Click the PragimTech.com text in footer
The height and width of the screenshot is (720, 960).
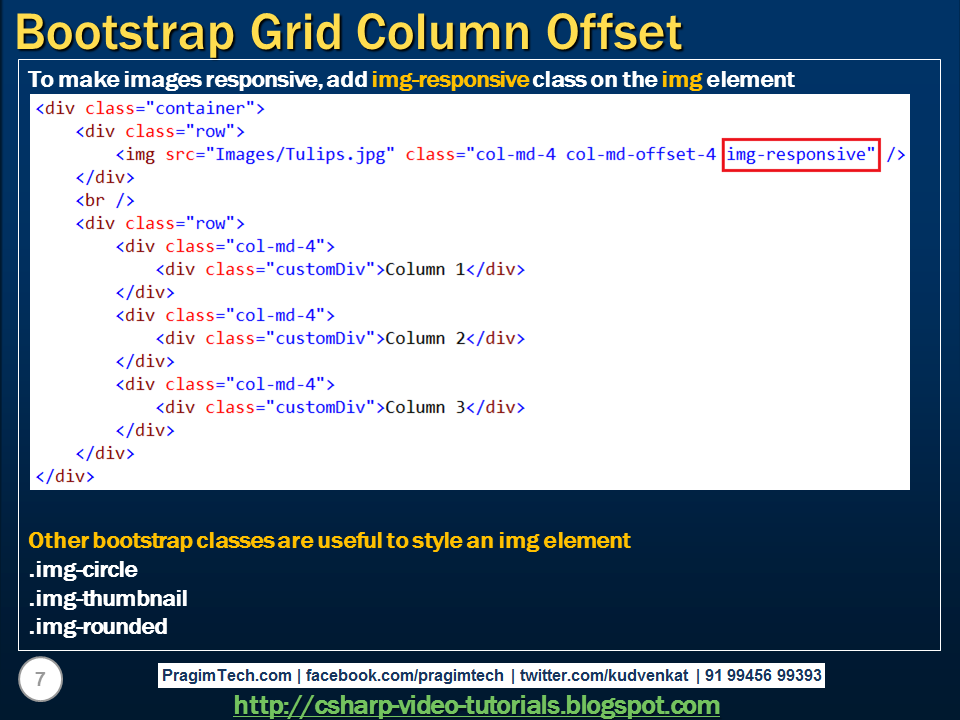227,675
